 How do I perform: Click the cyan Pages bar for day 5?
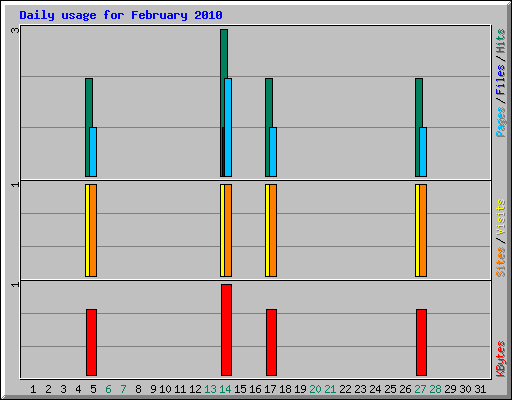93,152
